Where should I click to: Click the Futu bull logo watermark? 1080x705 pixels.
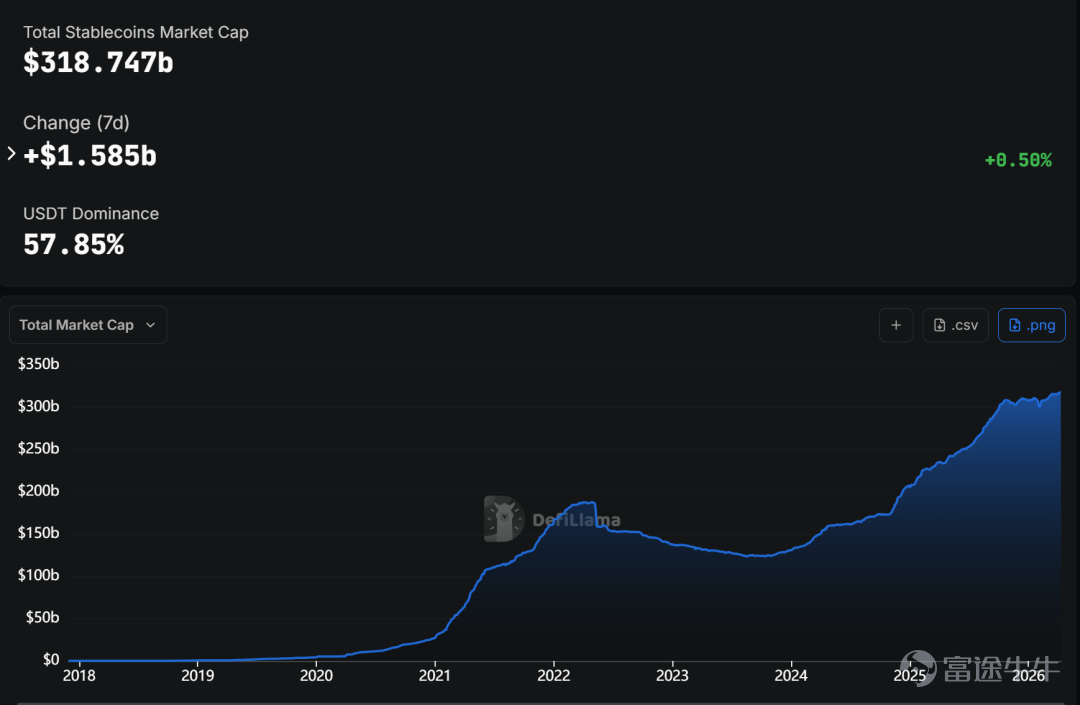[x=918, y=668]
